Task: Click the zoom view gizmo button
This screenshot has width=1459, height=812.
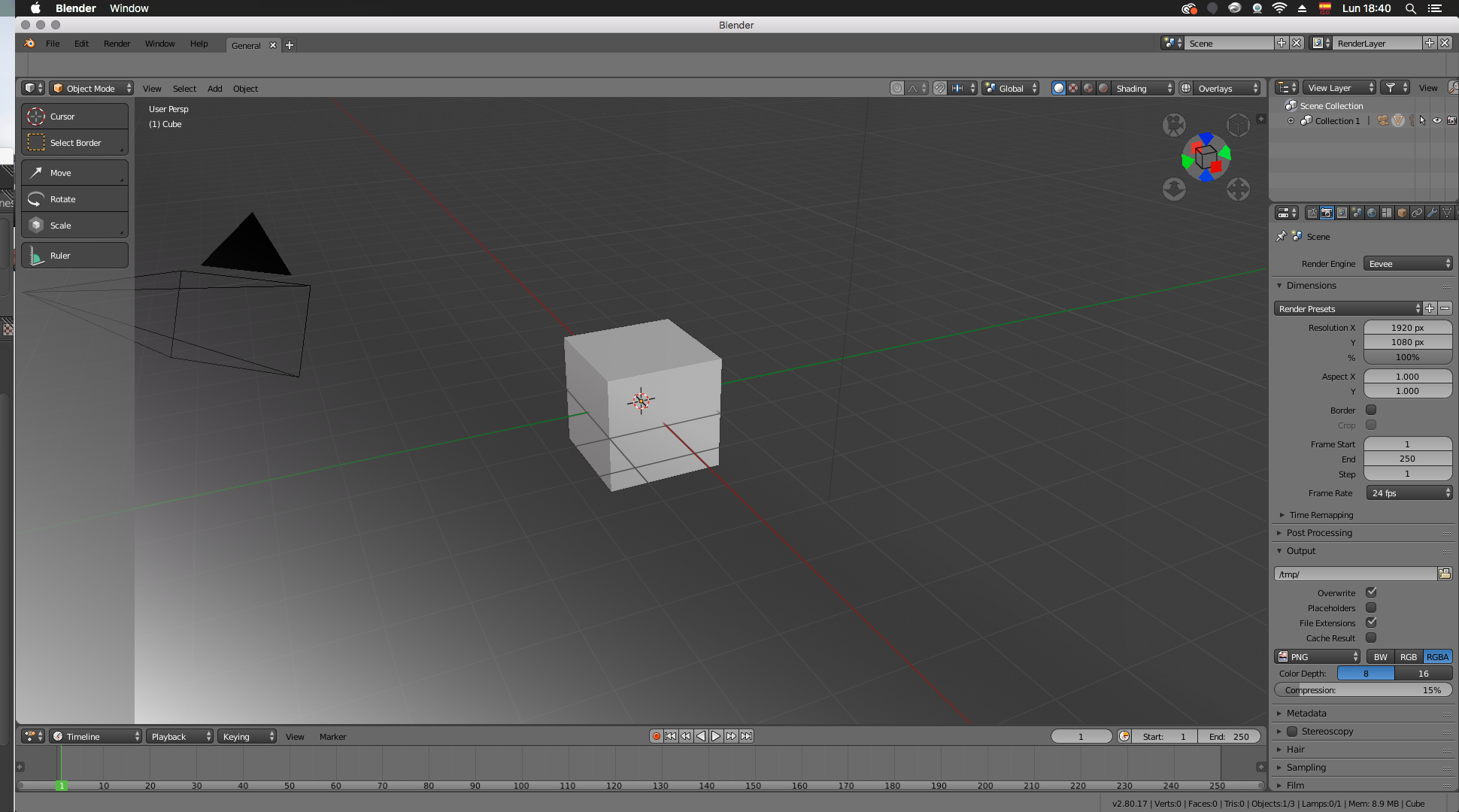Action: (1174, 189)
